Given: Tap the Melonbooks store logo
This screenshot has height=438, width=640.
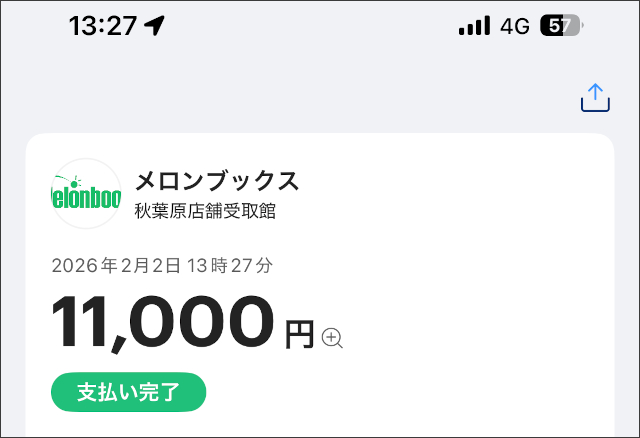Looking at the screenshot, I should point(86,193).
